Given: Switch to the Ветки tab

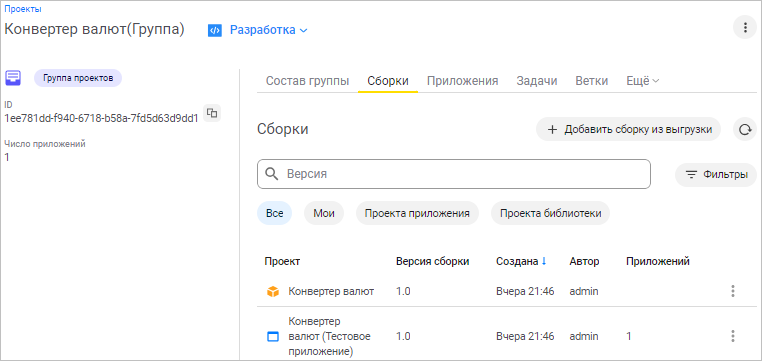Looking at the screenshot, I should click(x=591, y=81).
